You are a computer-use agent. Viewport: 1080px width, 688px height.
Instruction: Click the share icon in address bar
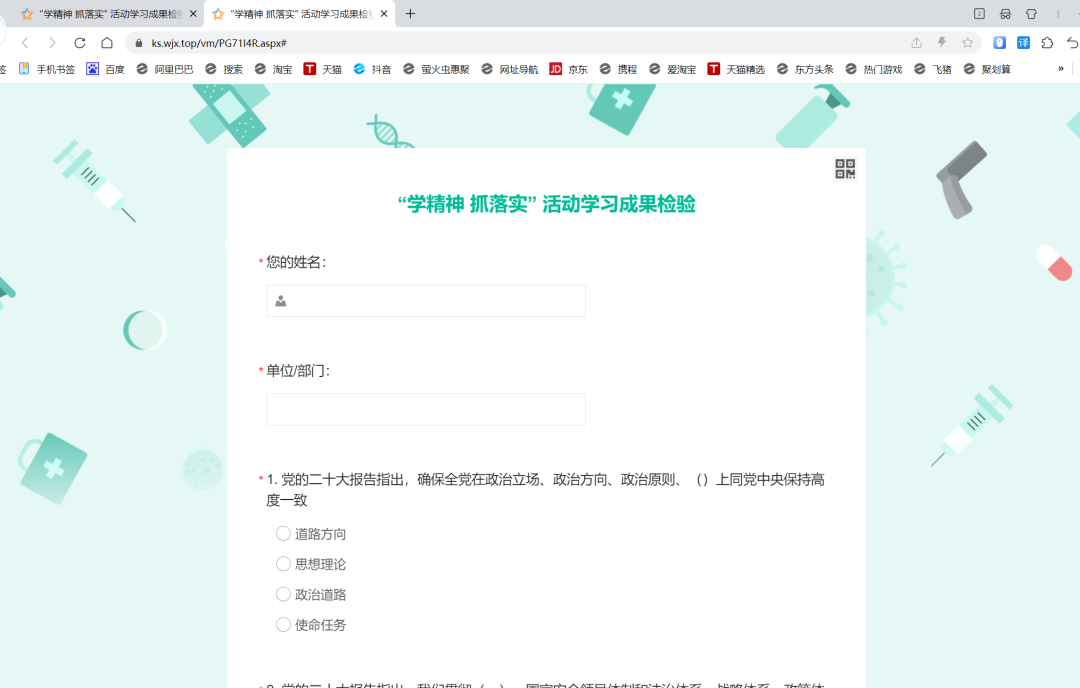point(916,43)
